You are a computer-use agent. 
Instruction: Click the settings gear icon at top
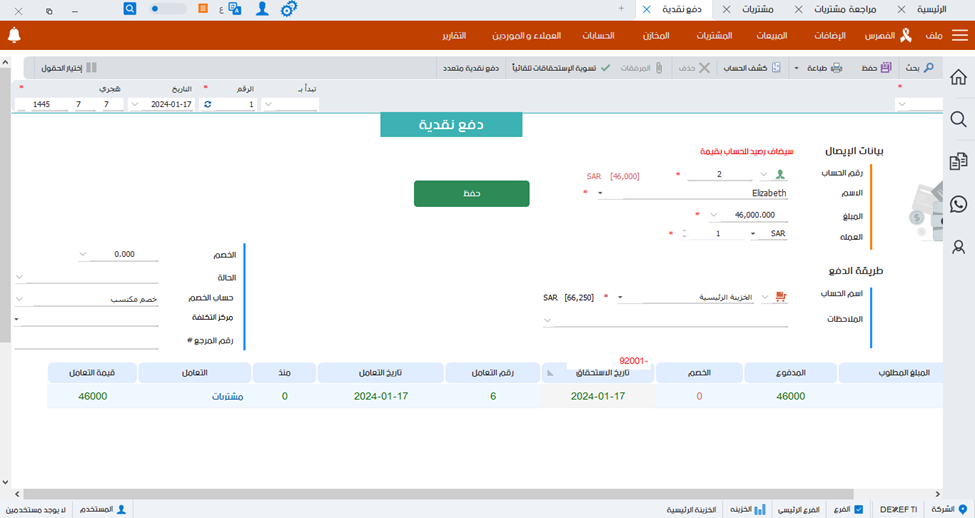point(288,8)
